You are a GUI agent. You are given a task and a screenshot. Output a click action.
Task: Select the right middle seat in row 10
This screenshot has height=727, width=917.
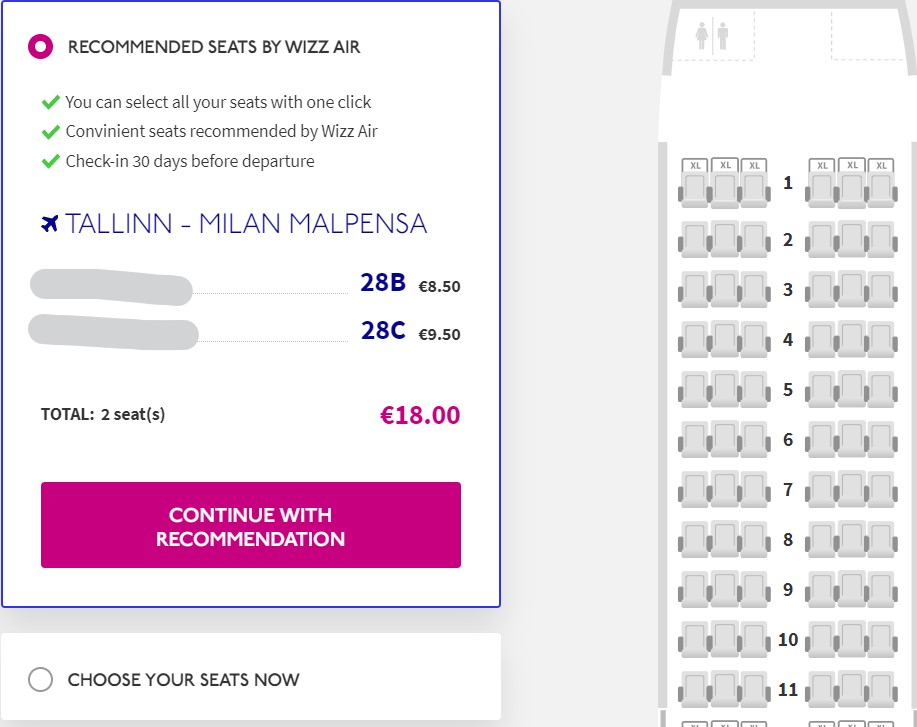851,638
